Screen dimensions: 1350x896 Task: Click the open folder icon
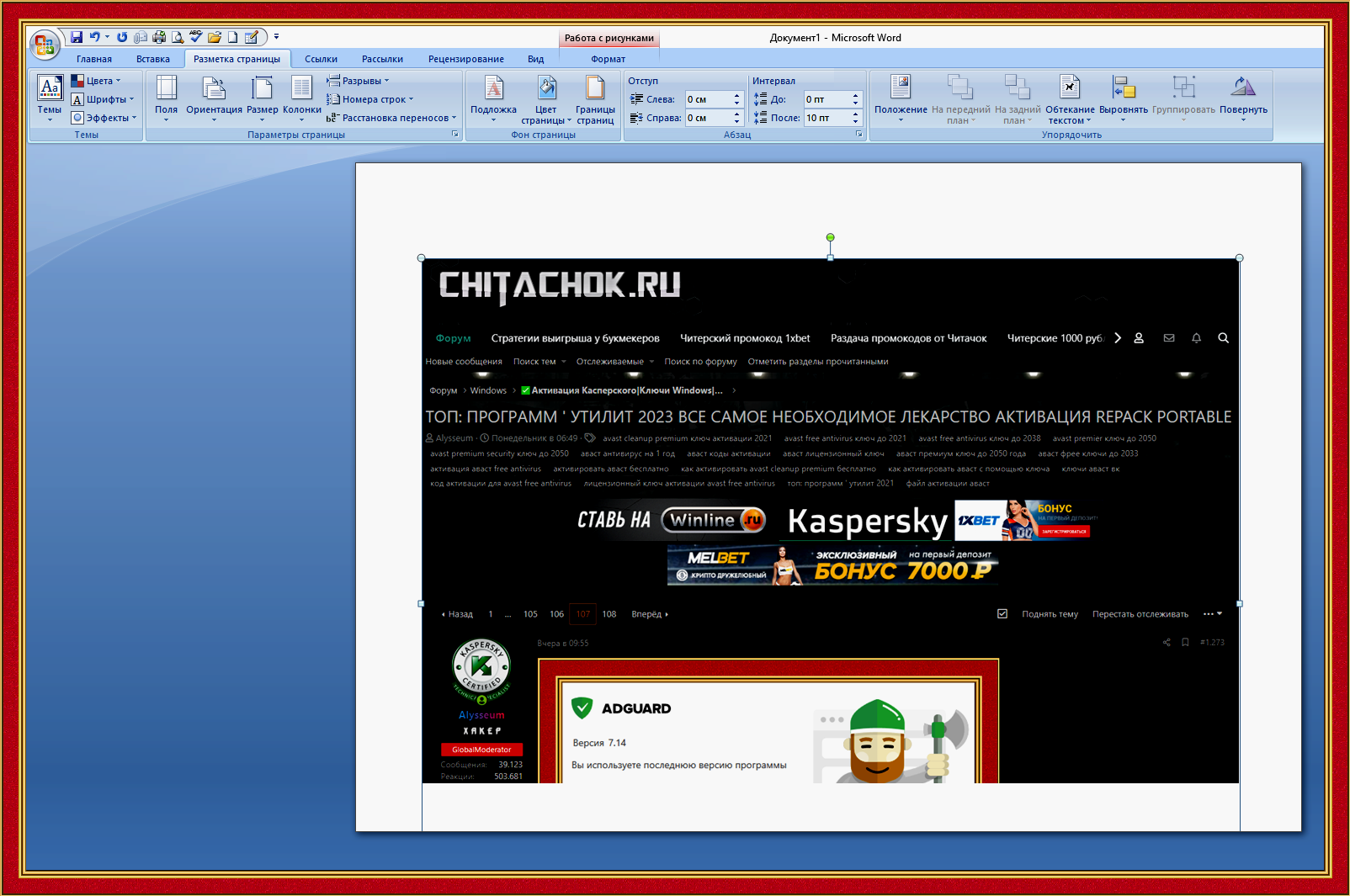215,37
